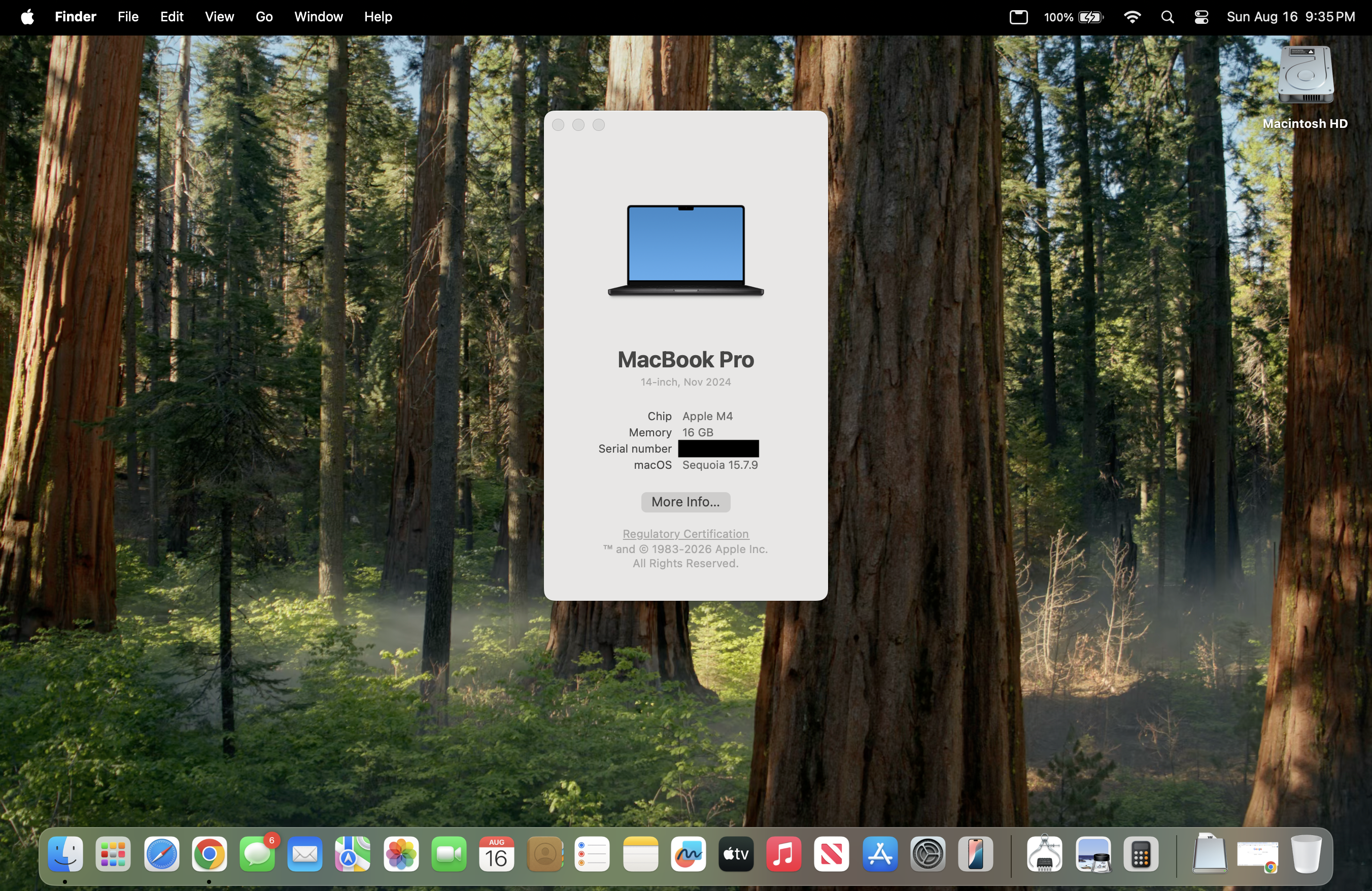Open the Window menu
The width and height of the screenshot is (1372, 891).
point(319,17)
